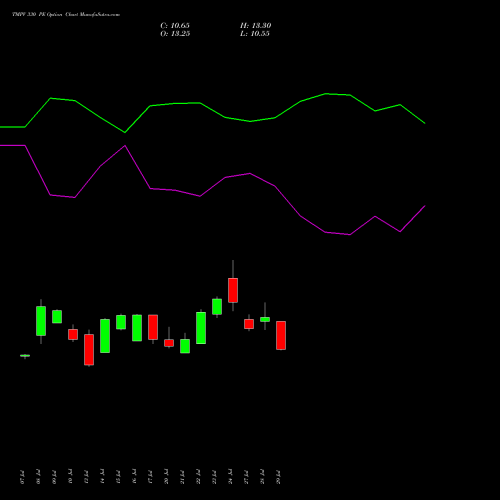
Task: Click the 07 Jul date label
Action: (x=22, y=477)
